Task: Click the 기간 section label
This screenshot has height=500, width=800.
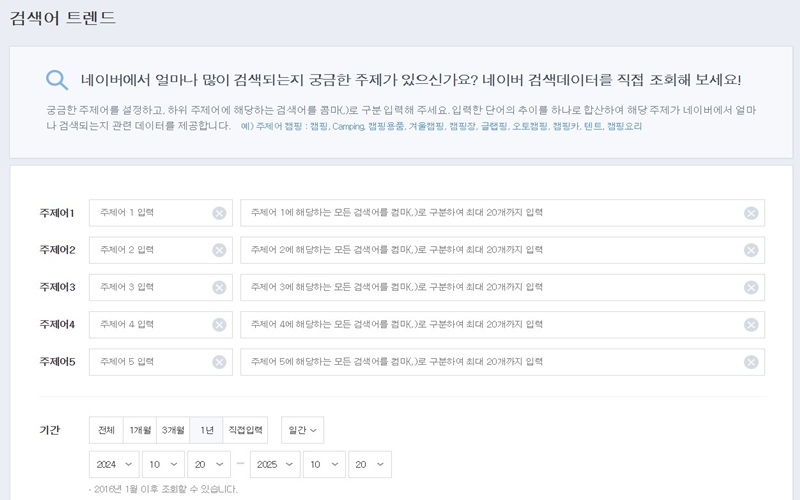Action: 49,430
